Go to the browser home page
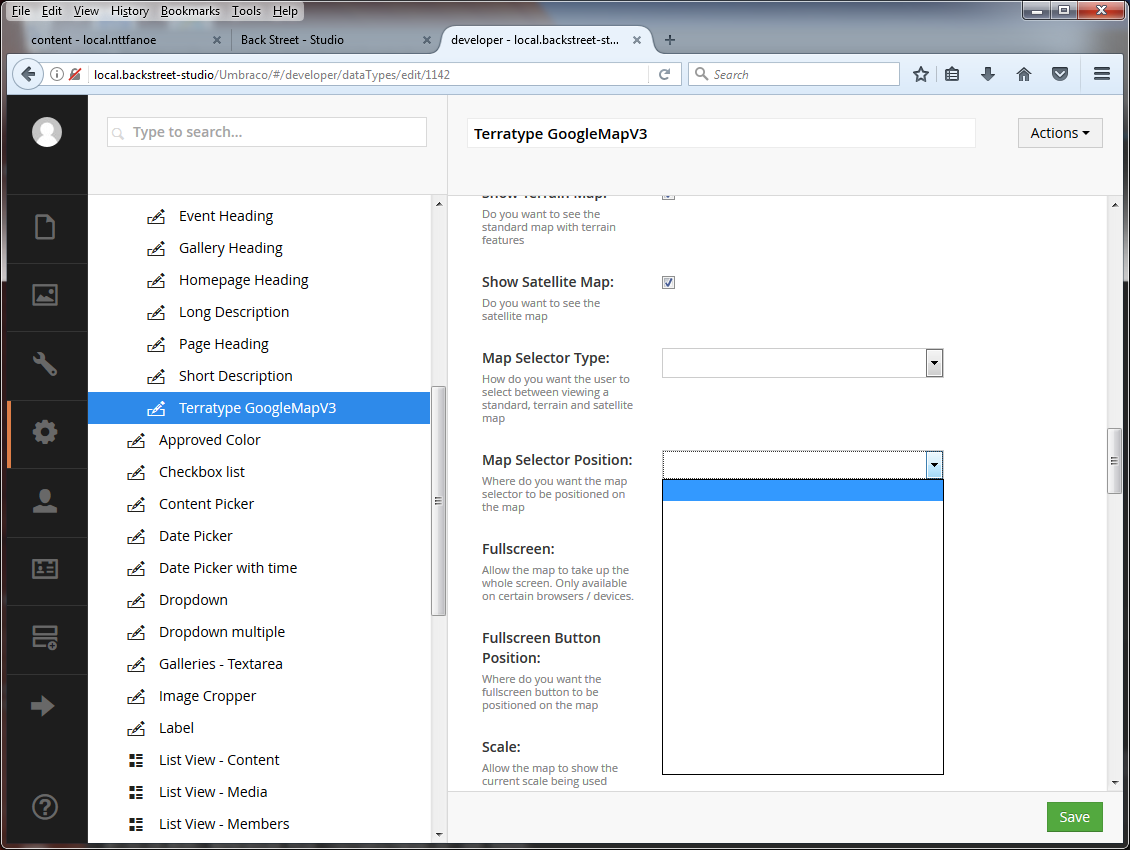Screen dimensions: 1130x850 1023,74
